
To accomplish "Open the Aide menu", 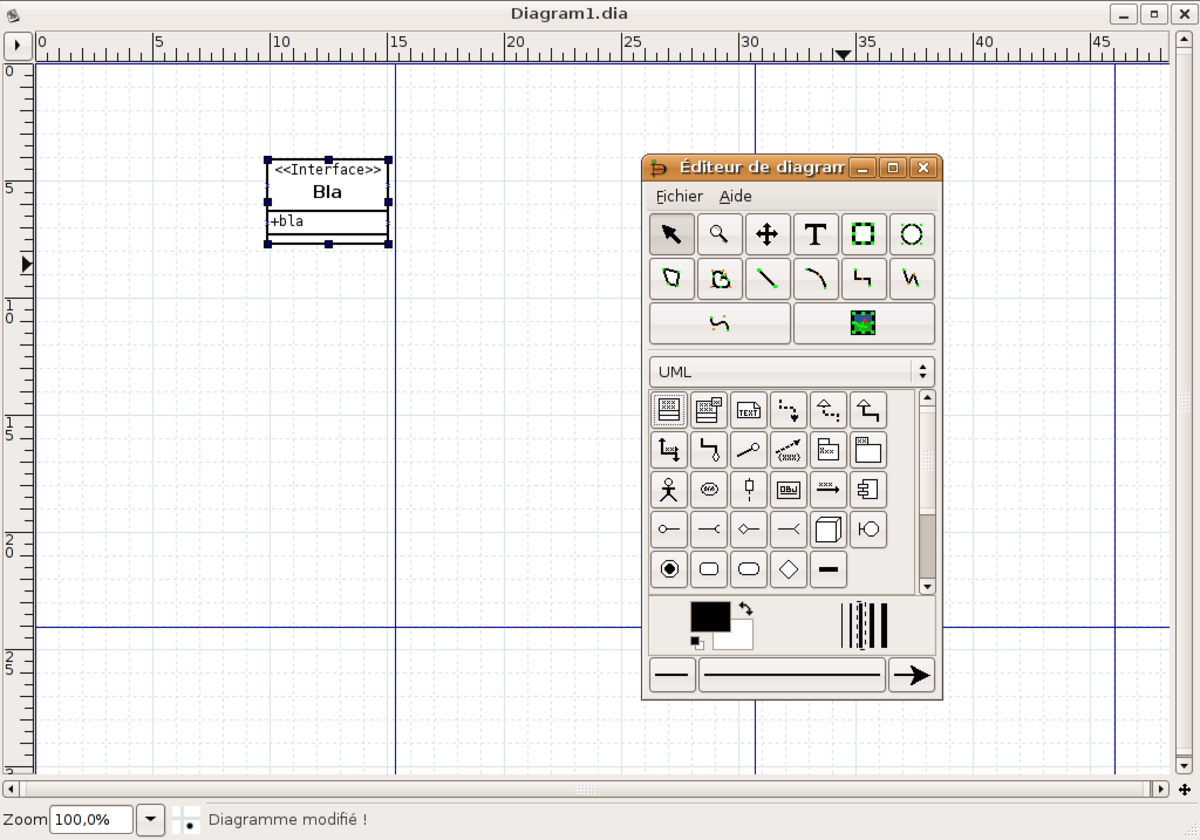I will tap(735, 196).
